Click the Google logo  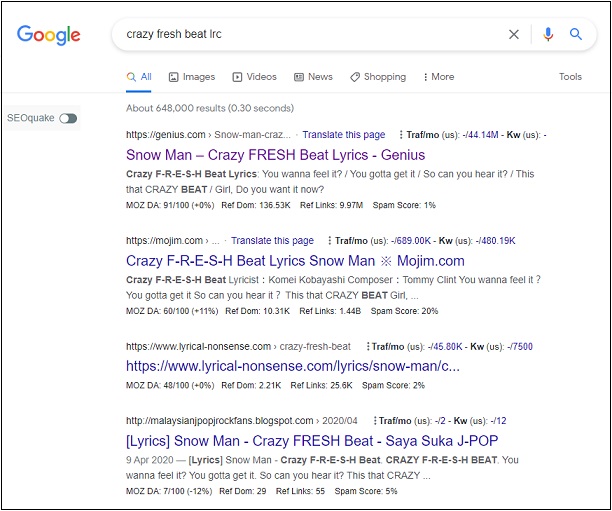(48, 35)
